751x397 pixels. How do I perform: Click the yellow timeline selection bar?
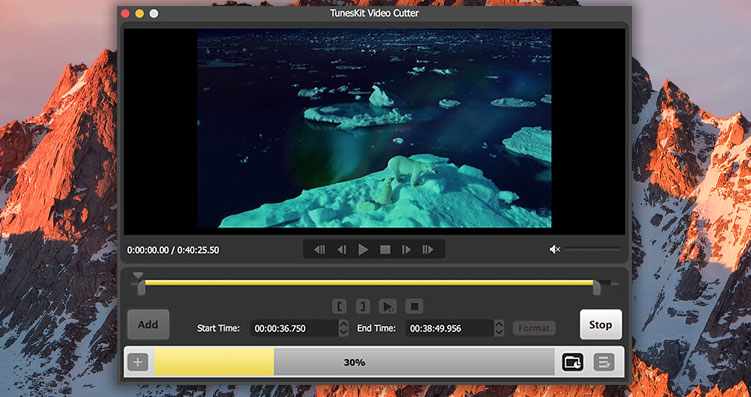click(x=369, y=283)
